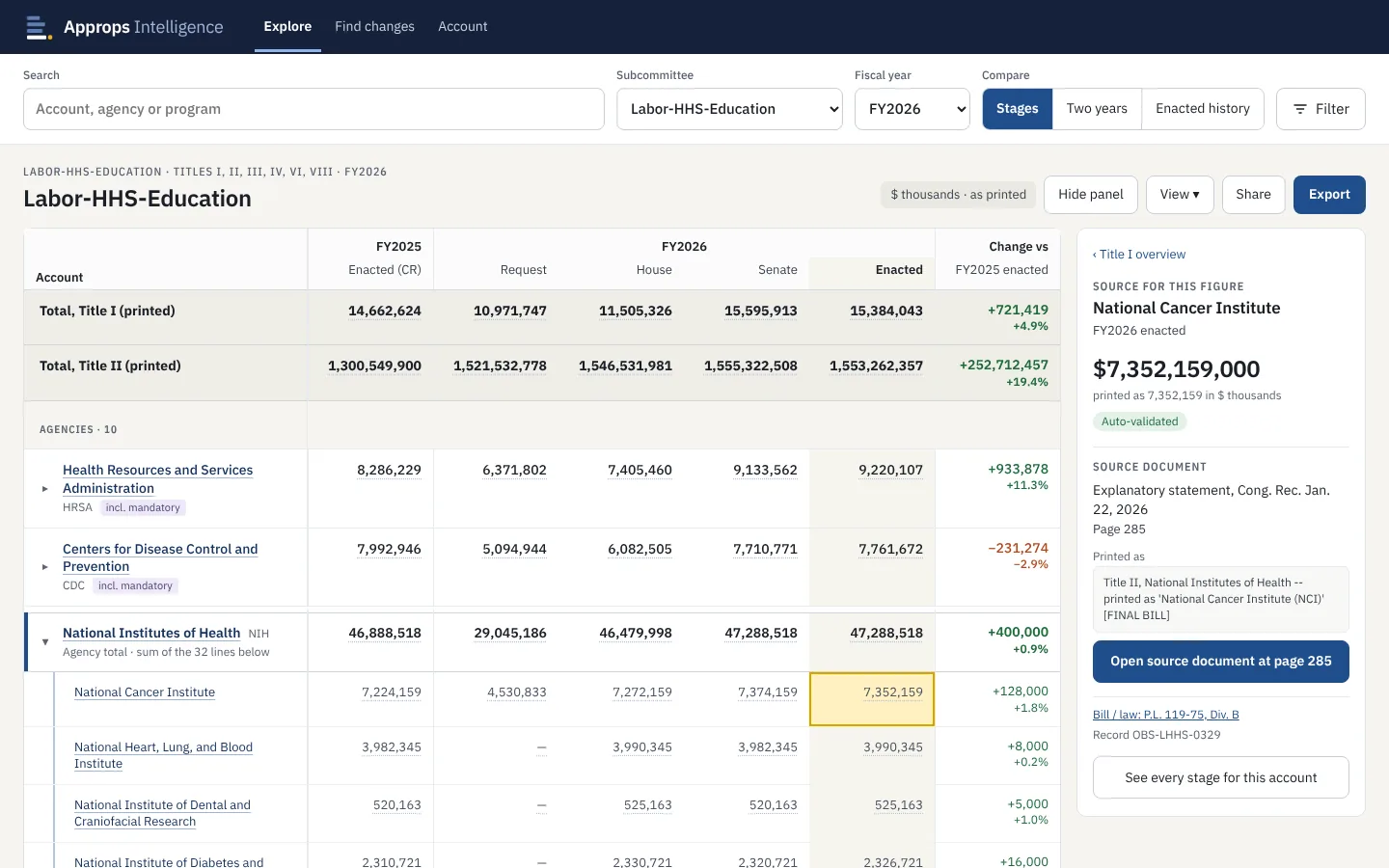The width and height of the screenshot is (1389, 868).
Task: Export the Labor-HHS-Education table
Action: click(x=1329, y=195)
